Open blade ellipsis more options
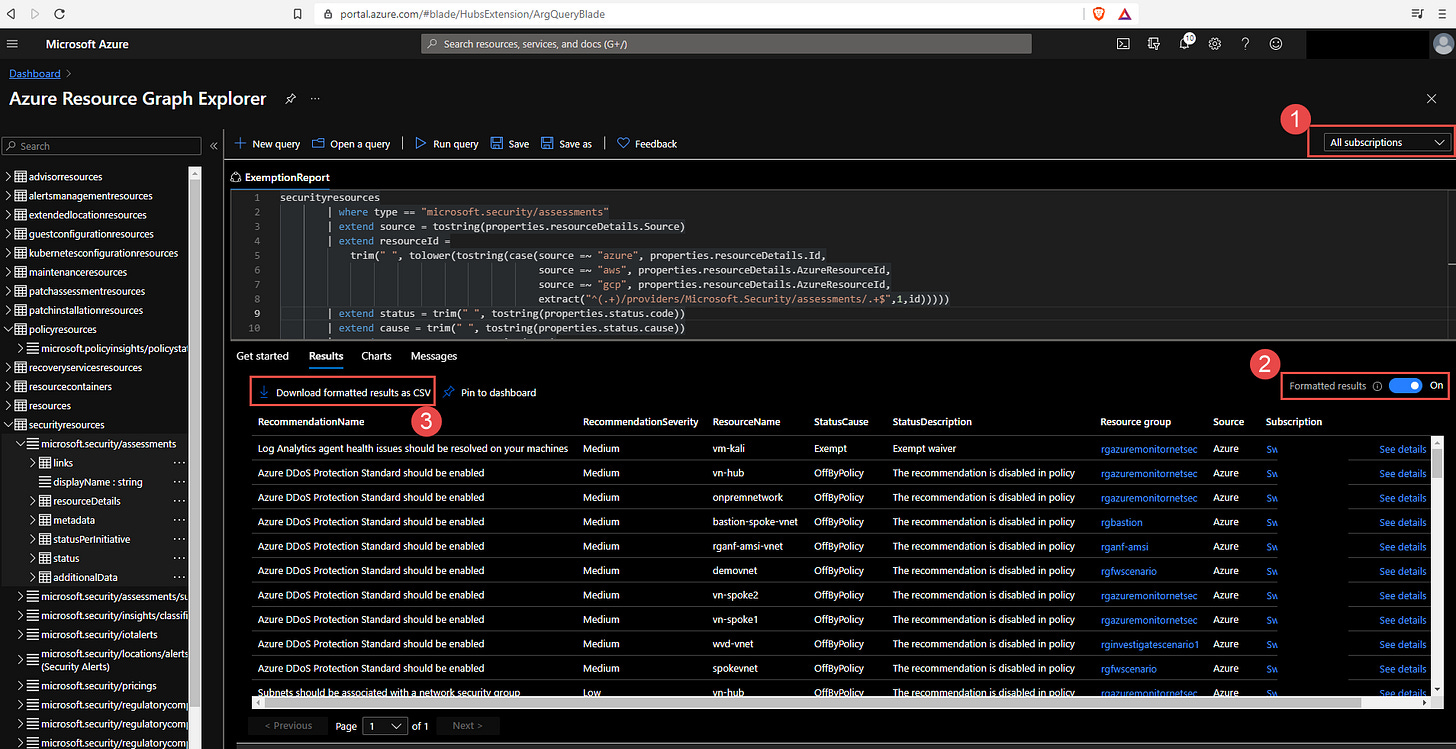This screenshot has height=749, width=1456. (315, 99)
